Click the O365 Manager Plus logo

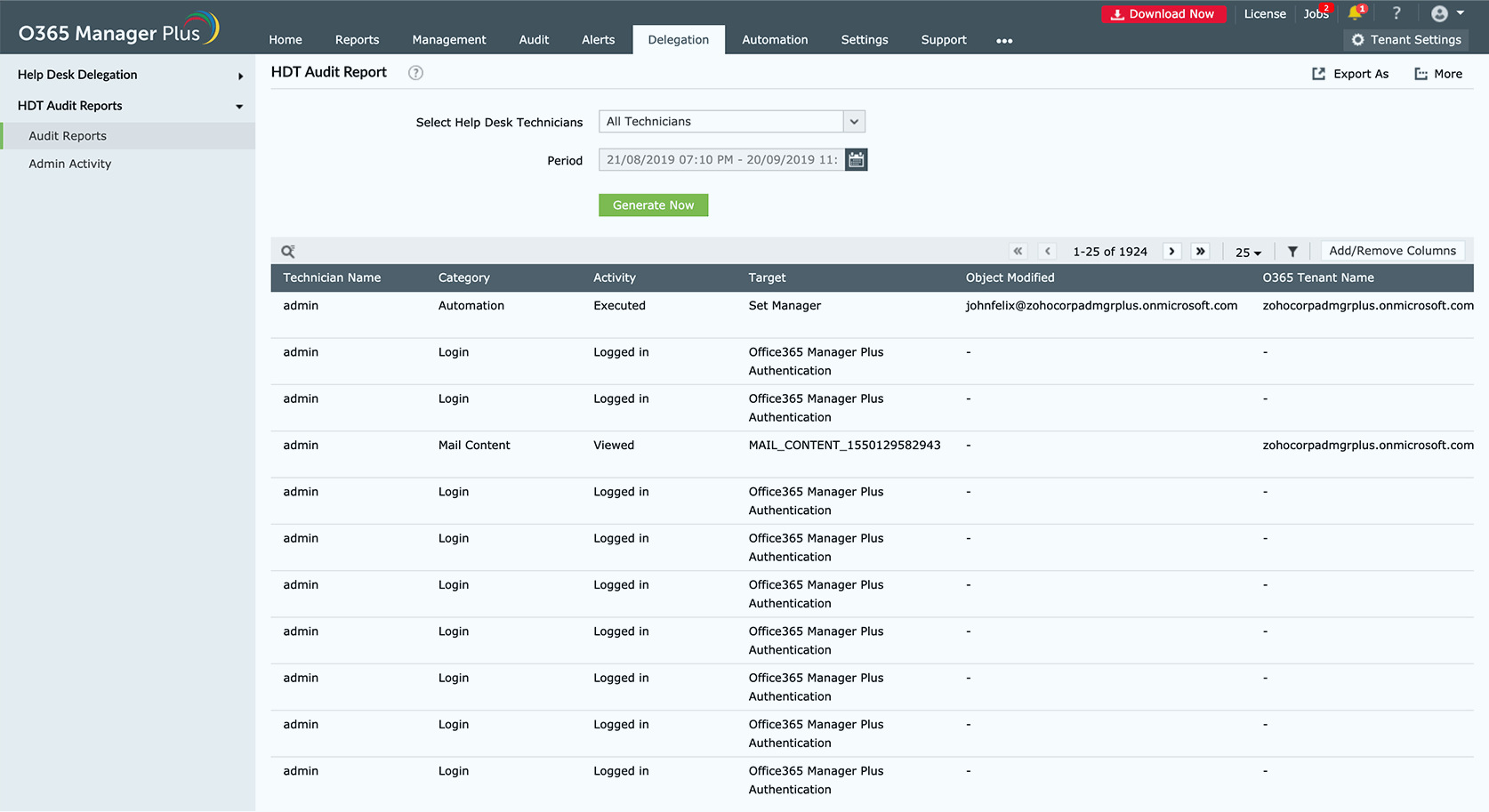[x=118, y=29]
